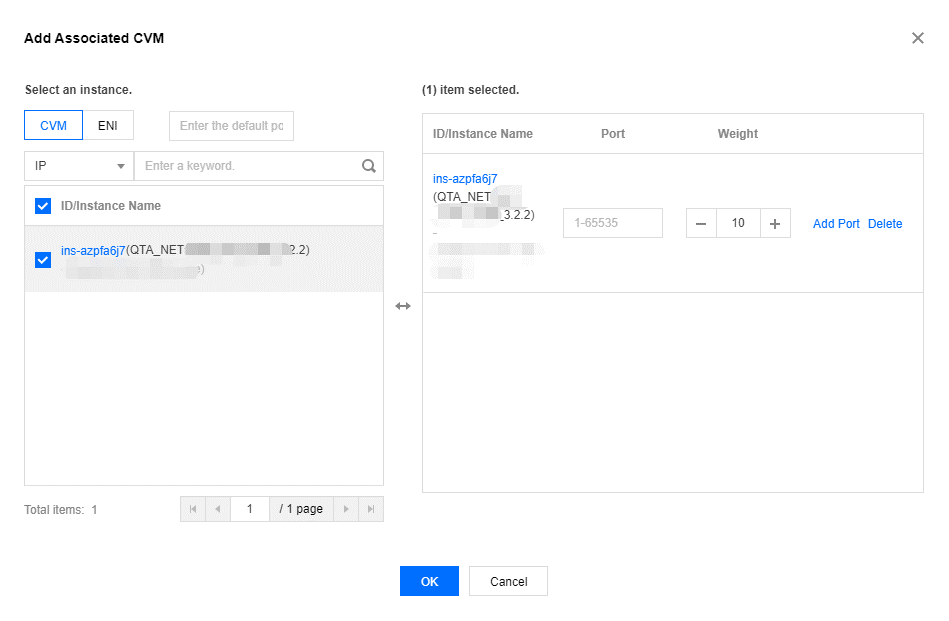The width and height of the screenshot is (949, 621).
Task: Switch to the CVM tab
Action: point(53,125)
